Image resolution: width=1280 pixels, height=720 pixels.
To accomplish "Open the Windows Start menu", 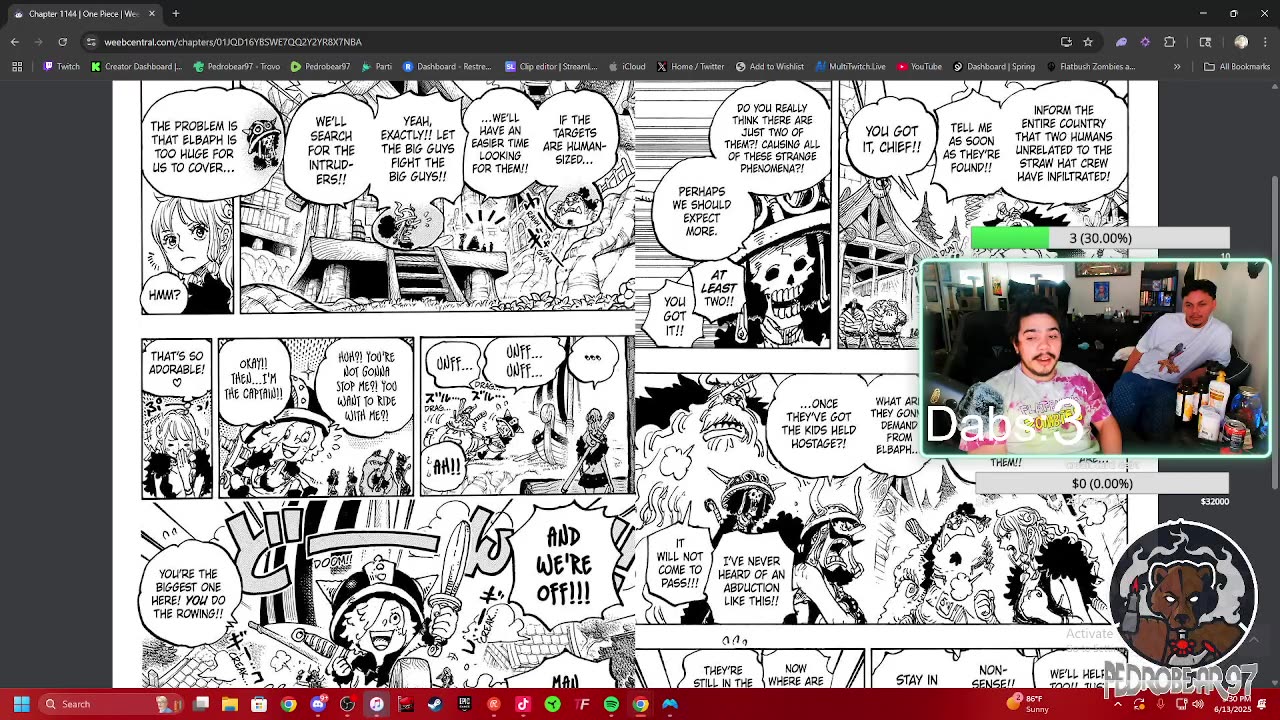I will point(21,704).
